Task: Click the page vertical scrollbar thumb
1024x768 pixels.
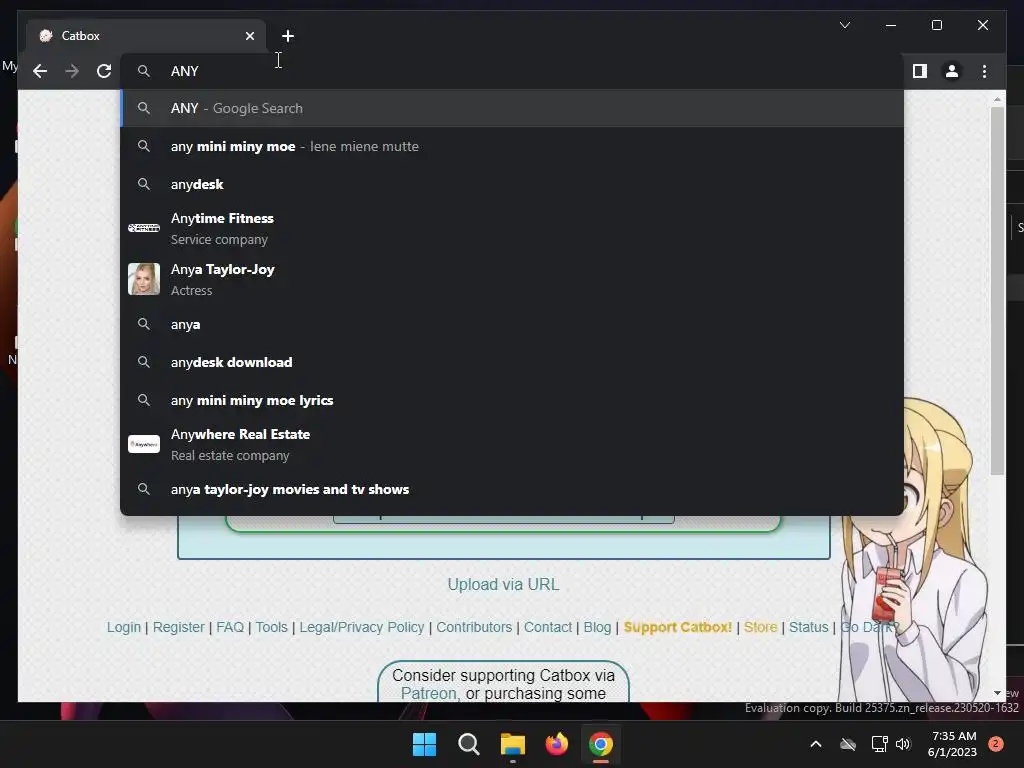Action: coord(997,291)
